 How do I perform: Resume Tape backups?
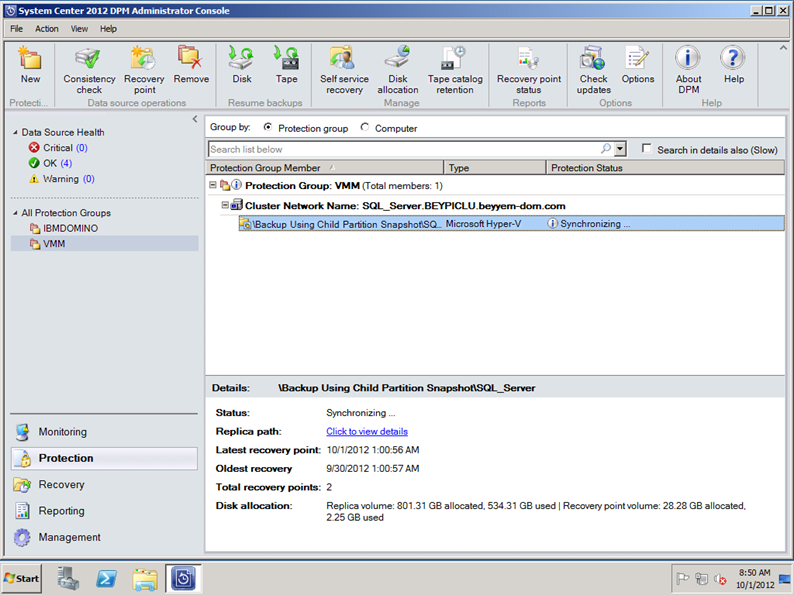click(286, 64)
